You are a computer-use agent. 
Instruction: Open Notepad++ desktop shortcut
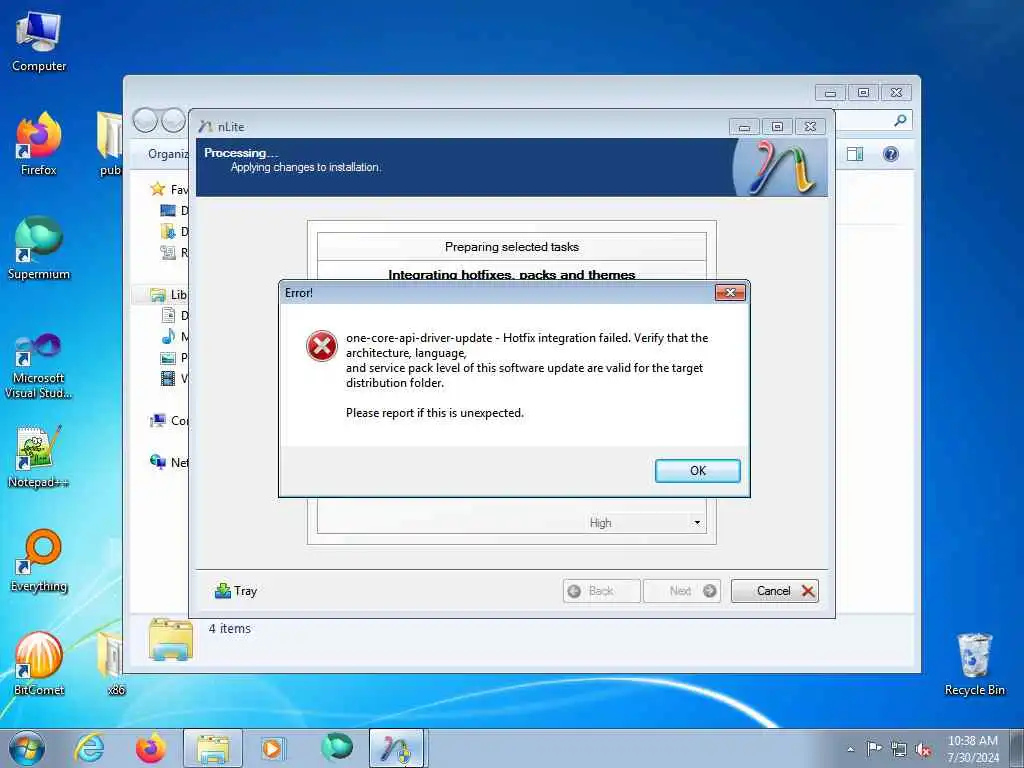click(x=39, y=456)
